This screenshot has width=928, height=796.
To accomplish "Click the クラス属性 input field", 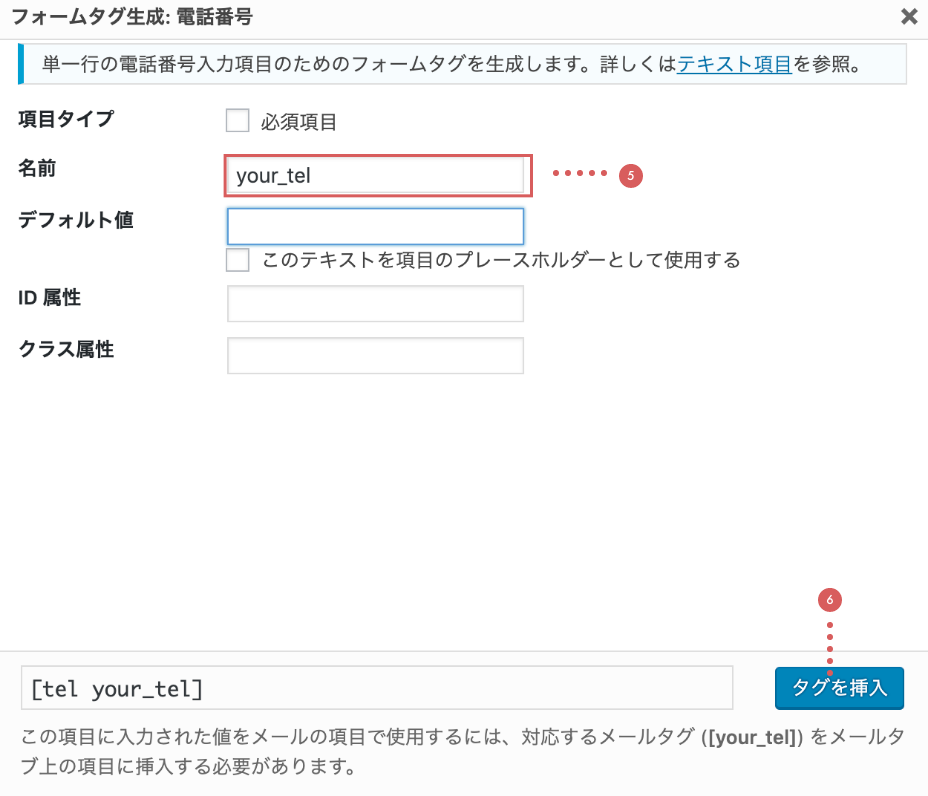I will pos(376,355).
